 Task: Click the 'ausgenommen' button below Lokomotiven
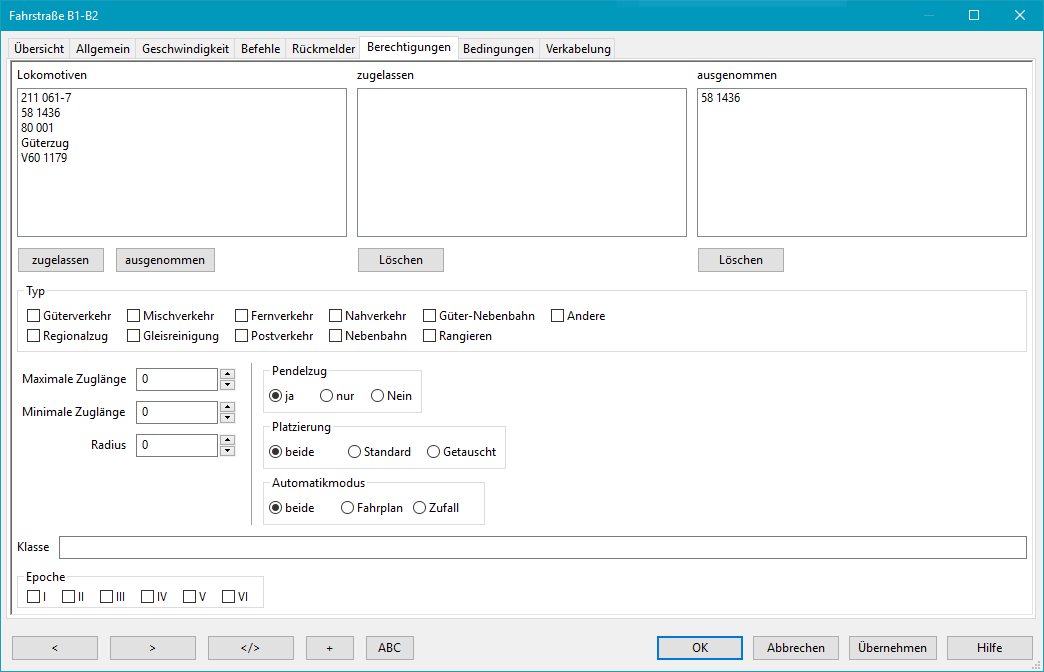tap(165, 260)
